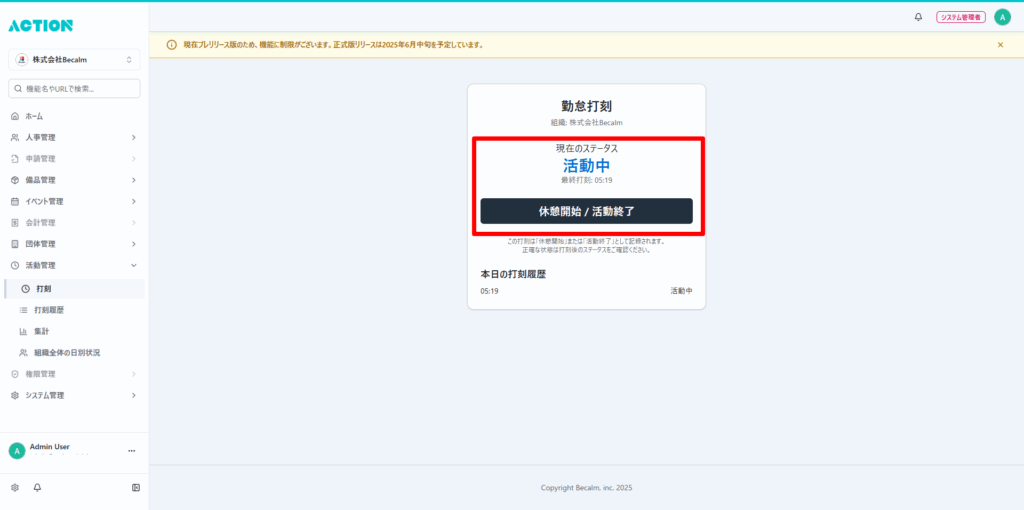Dismiss the pre-release notice banner

pyautogui.click(x=1000, y=45)
